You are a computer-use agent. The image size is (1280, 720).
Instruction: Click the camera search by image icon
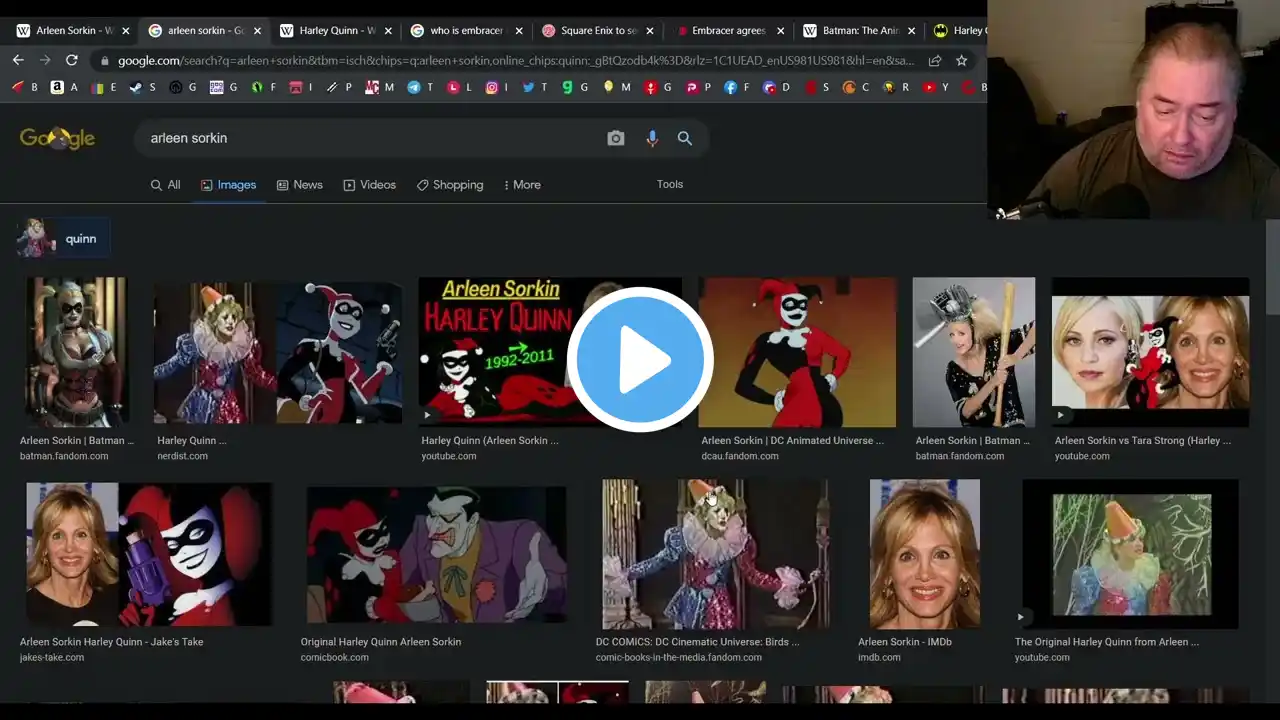tap(616, 139)
